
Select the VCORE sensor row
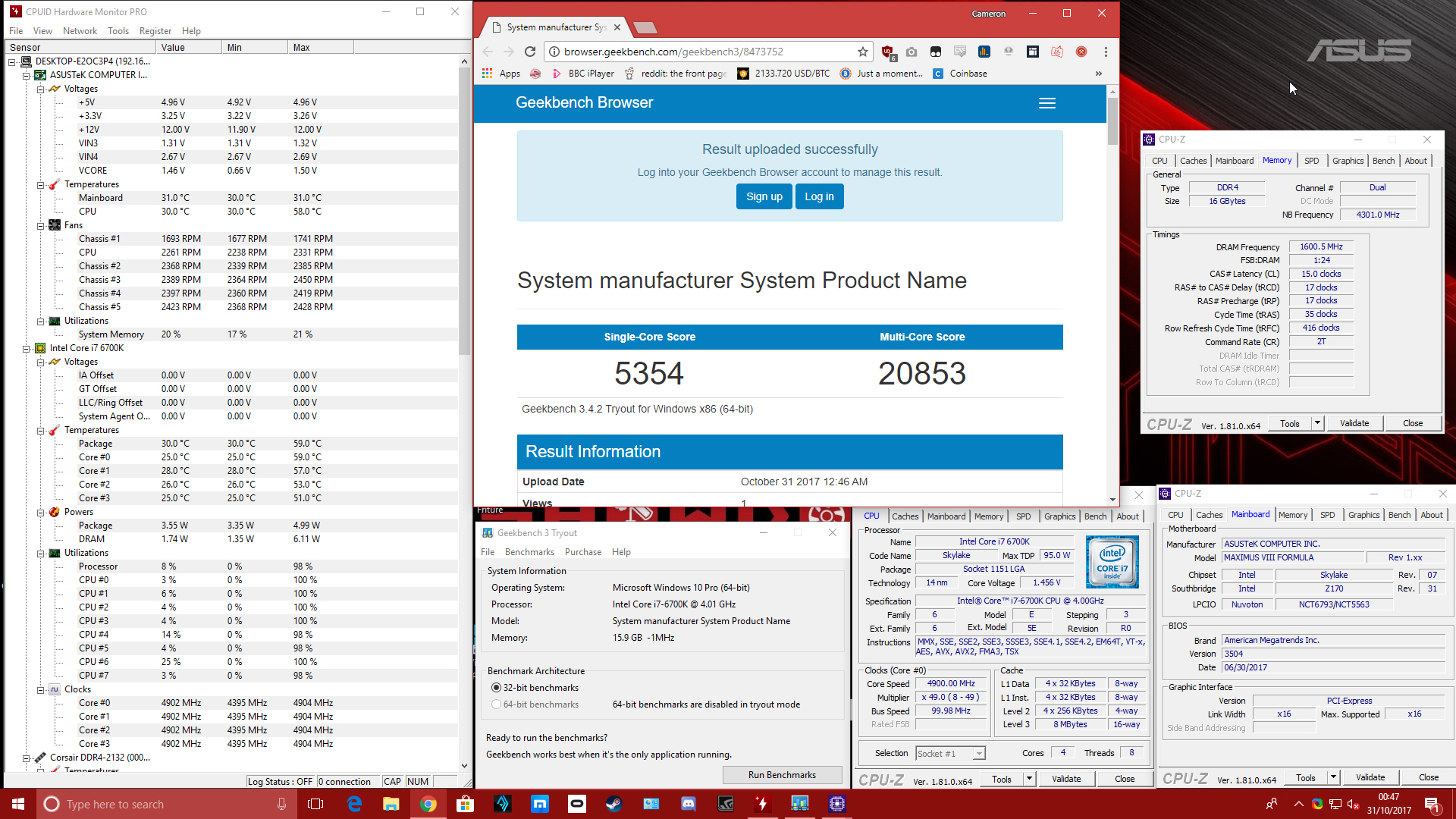coord(231,171)
